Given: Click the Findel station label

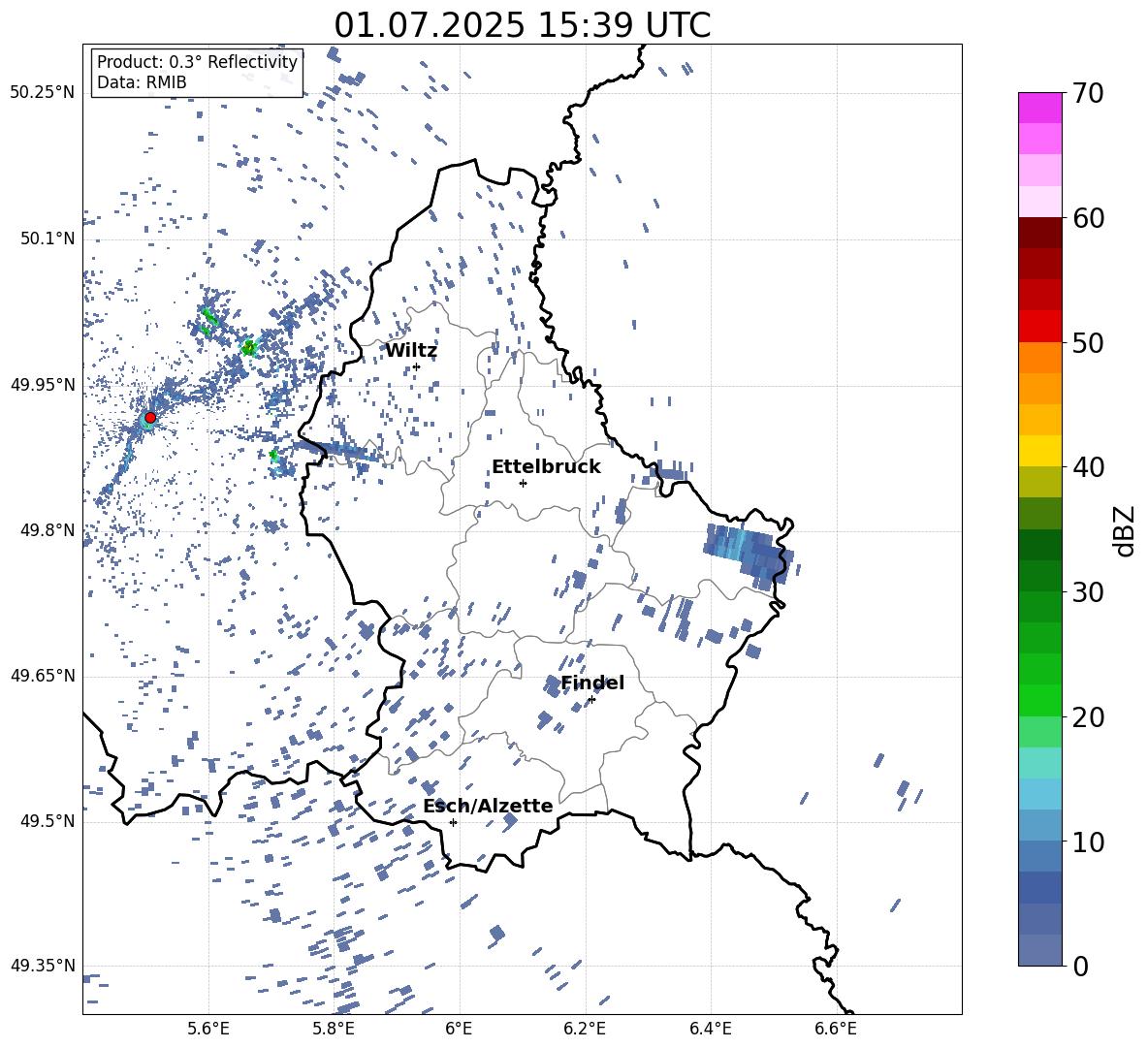Looking at the screenshot, I should tap(592, 683).
